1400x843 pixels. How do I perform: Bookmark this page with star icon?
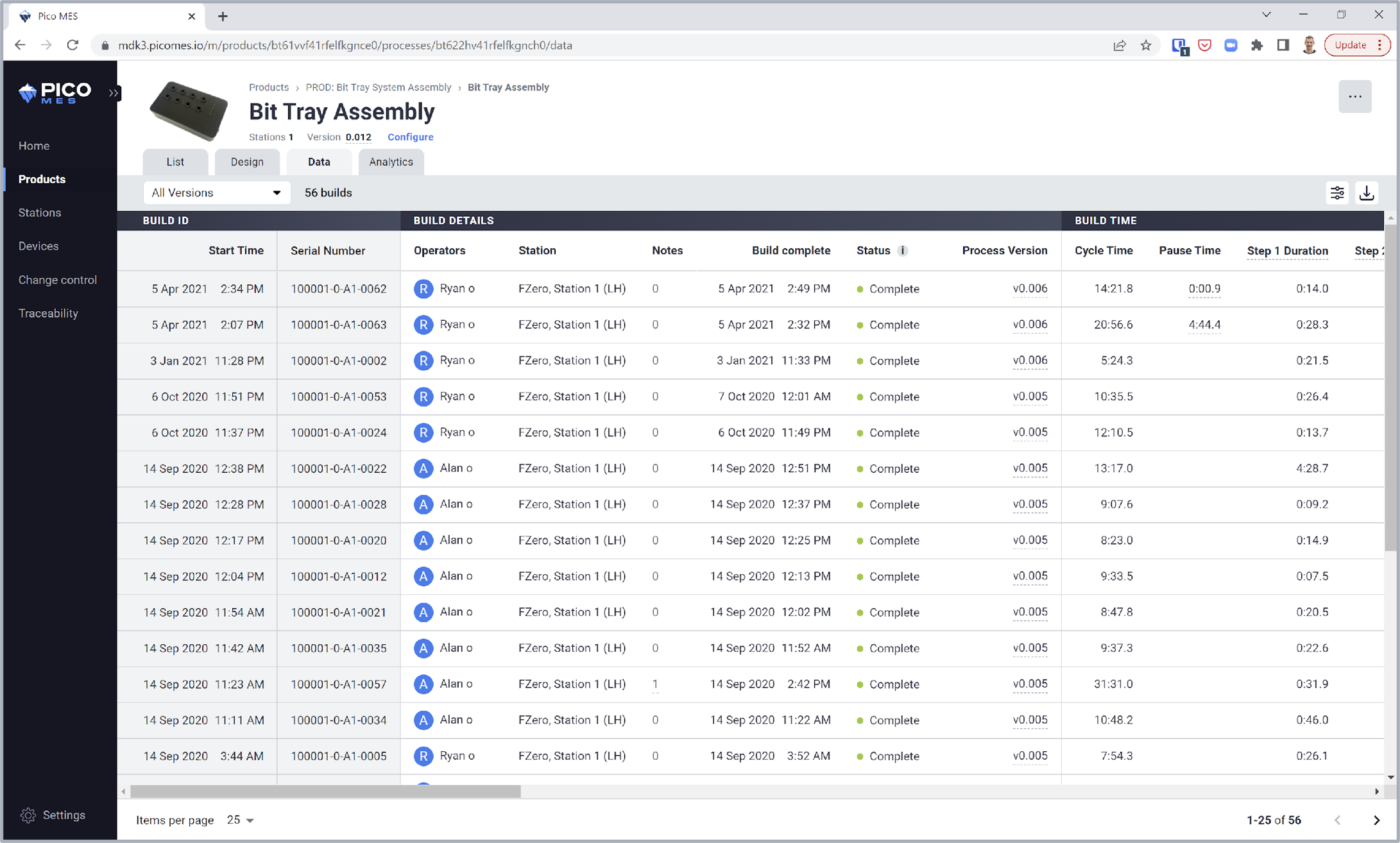tap(1146, 45)
